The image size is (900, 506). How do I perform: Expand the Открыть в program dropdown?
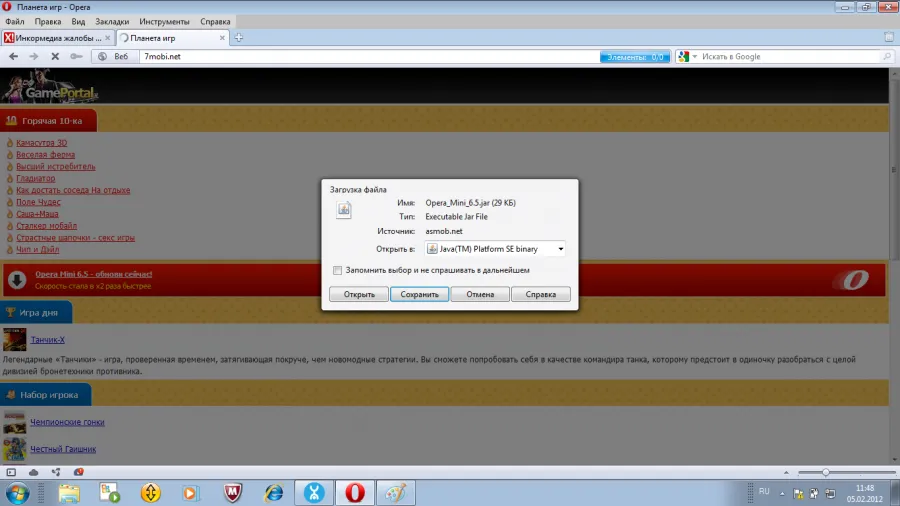pyautogui.click(x=561, y=249)
